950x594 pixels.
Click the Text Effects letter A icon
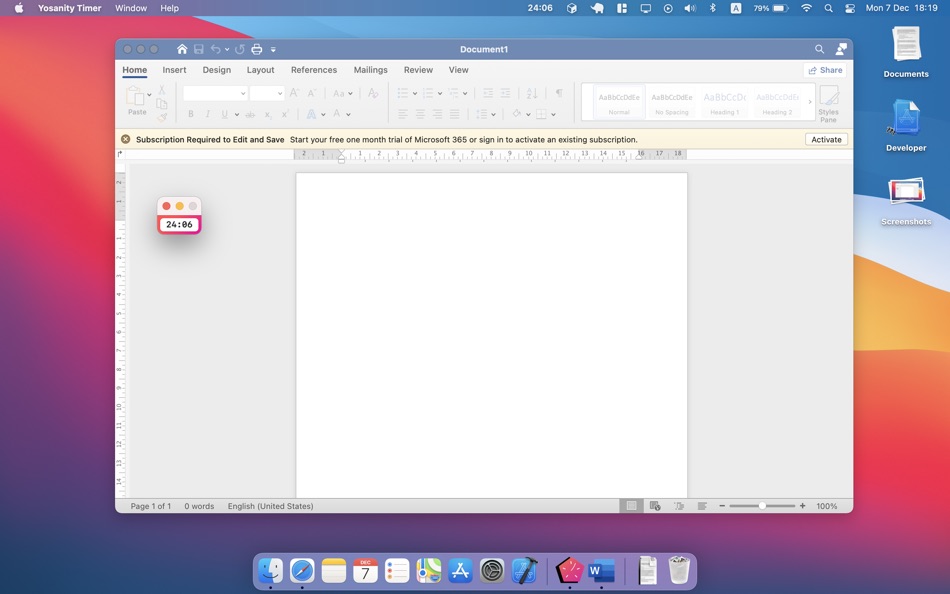(311, 114)
